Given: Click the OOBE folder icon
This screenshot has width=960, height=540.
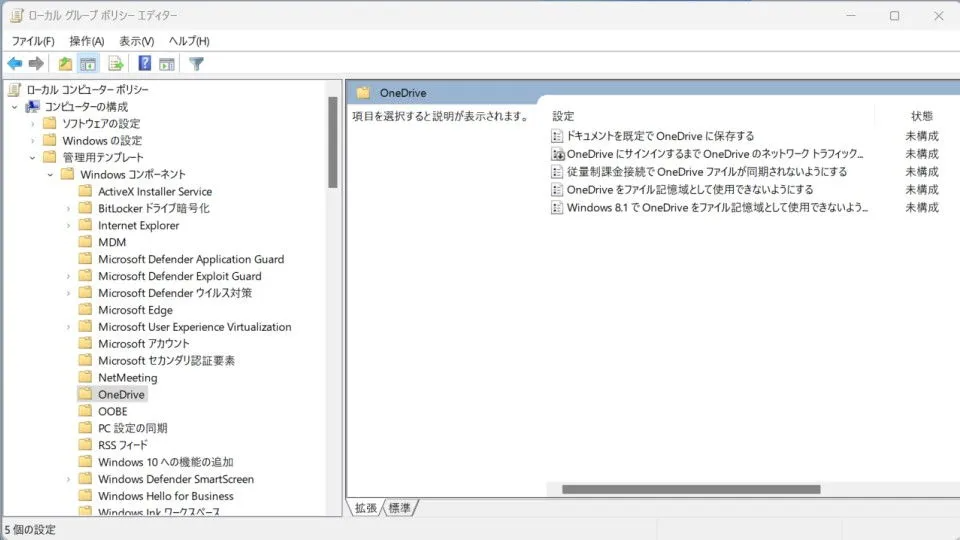Looking at the screenshot, I should [86, 411].
